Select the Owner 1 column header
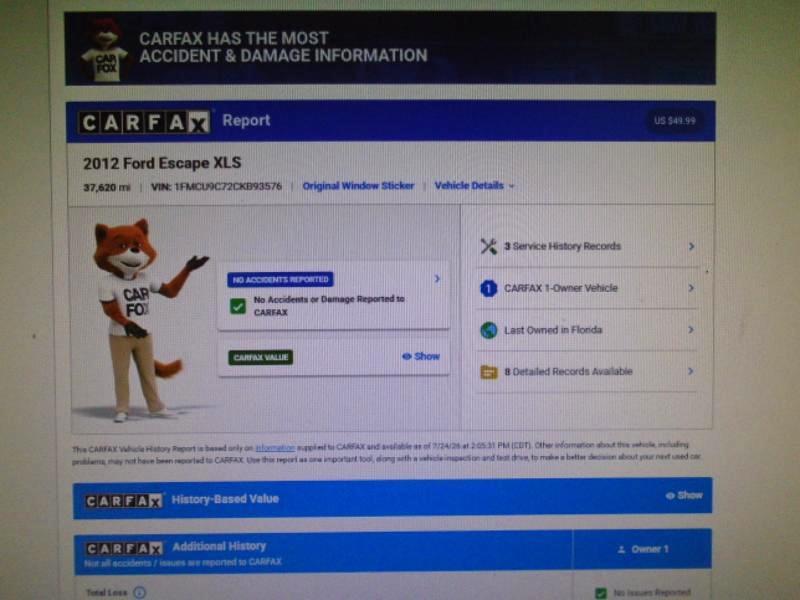The image size is (800, 600). (x=642, y=549)
